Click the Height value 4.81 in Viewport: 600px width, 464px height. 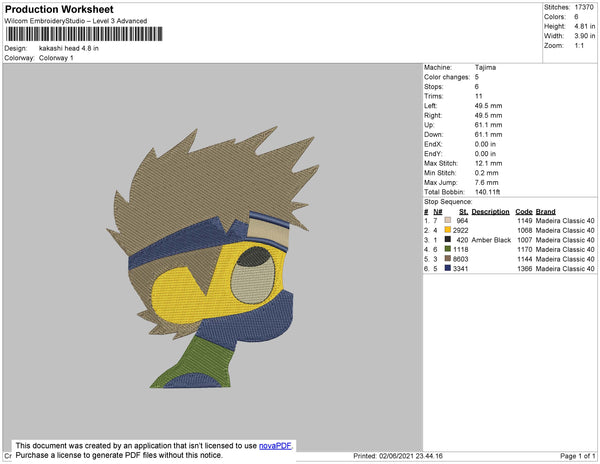coord(585,26)
